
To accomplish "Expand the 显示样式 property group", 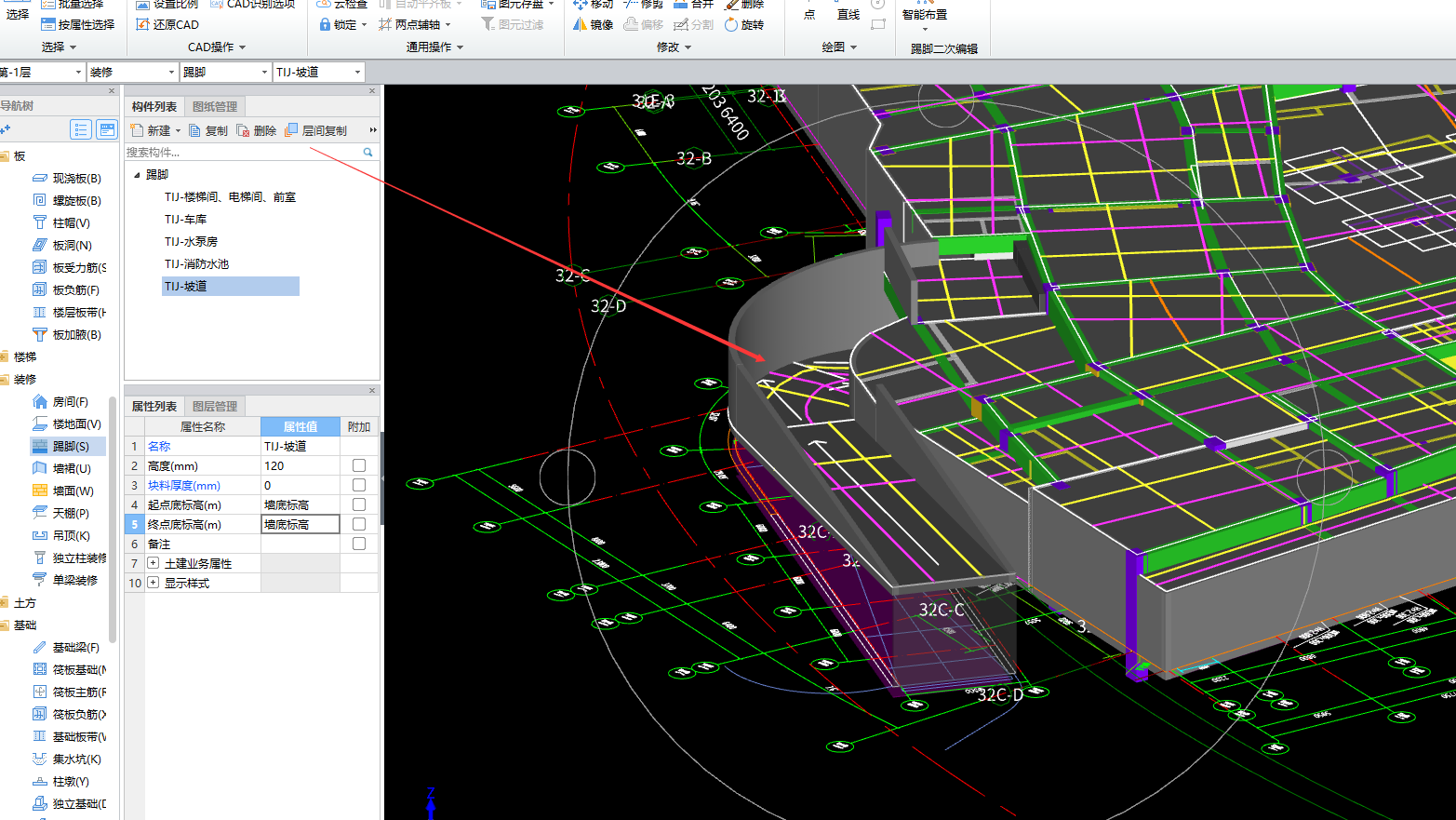I will 154,583.
